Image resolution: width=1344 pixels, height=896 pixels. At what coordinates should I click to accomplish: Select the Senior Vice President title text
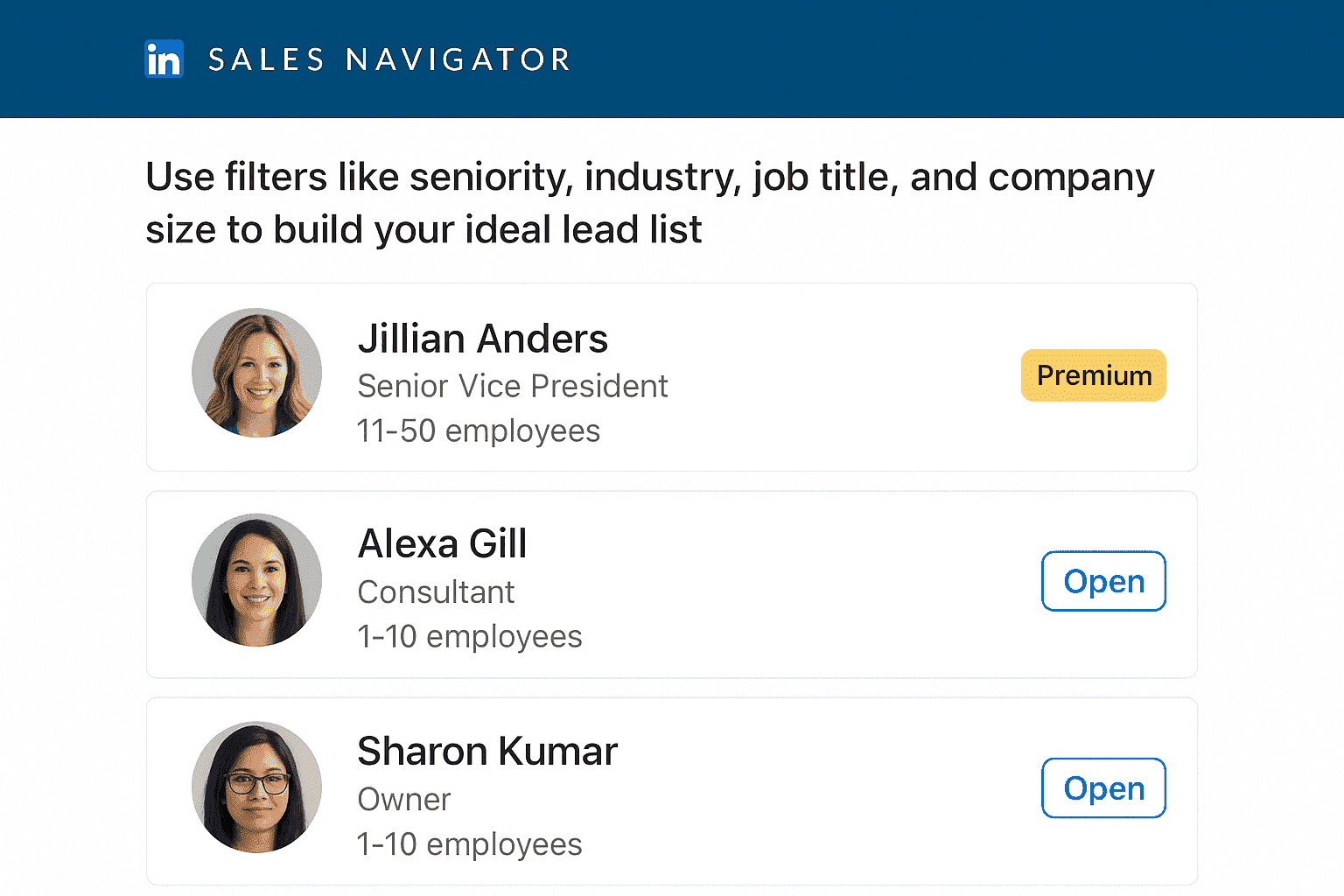point(512,386)
